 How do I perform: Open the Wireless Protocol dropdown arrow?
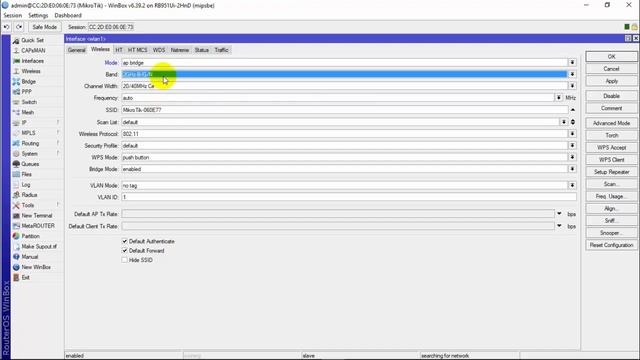pos(572,134)
